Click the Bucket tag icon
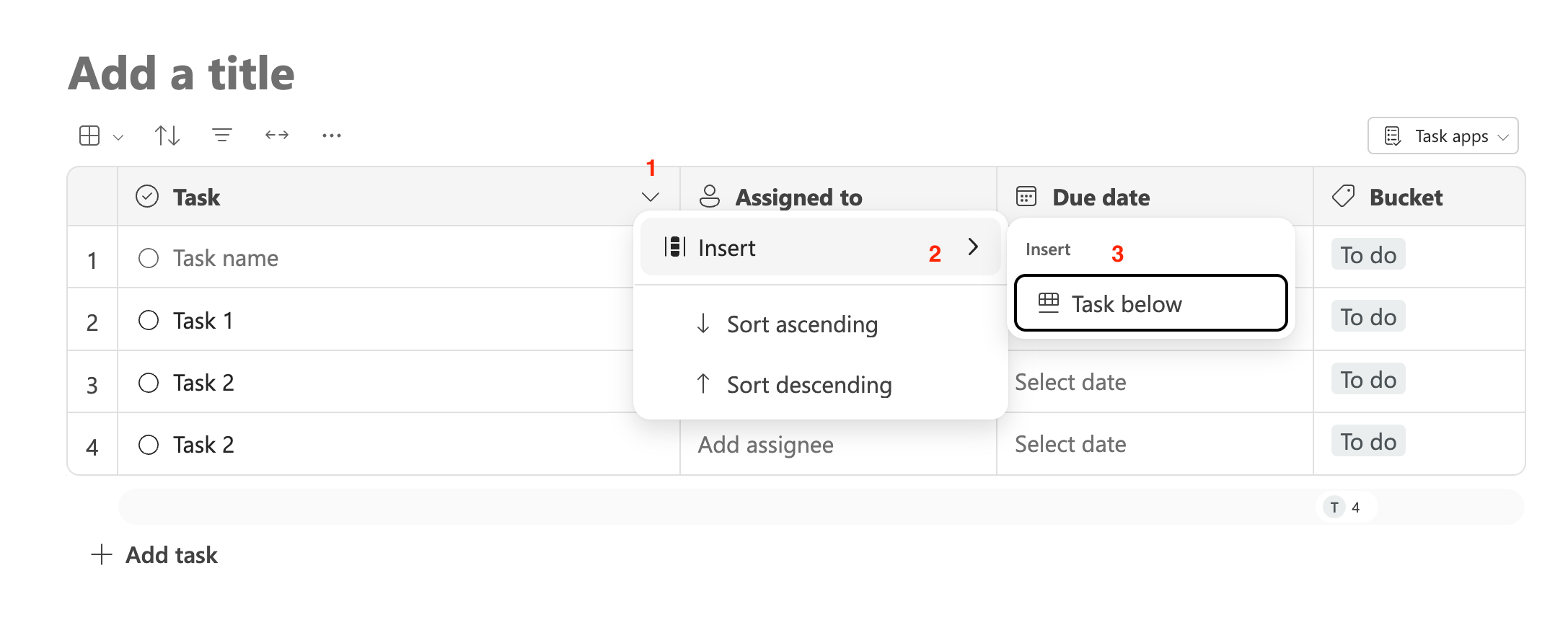Image resolution: width=1568 pixels, height=643 pixels. click(x=1343, y=197)
